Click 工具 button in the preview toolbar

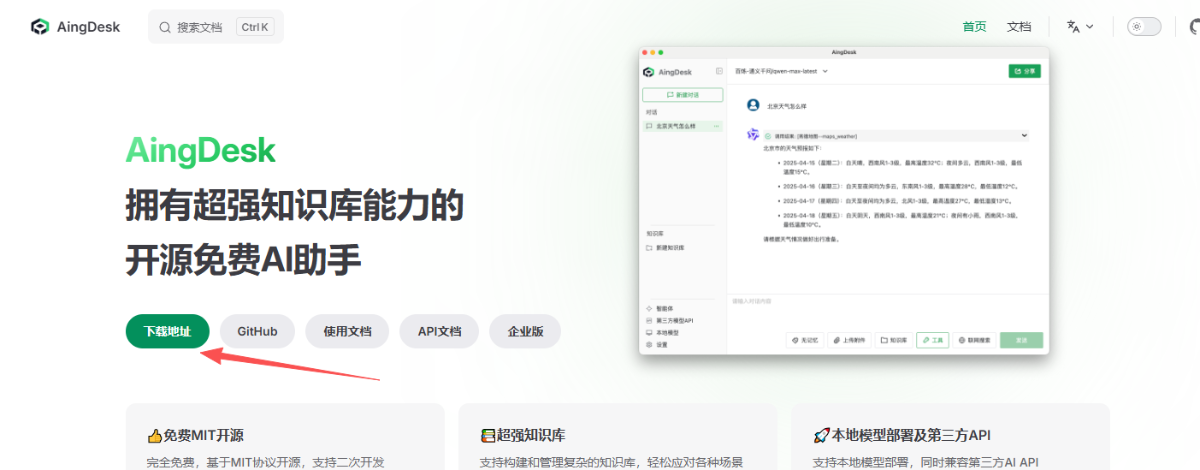pos(932,340)
